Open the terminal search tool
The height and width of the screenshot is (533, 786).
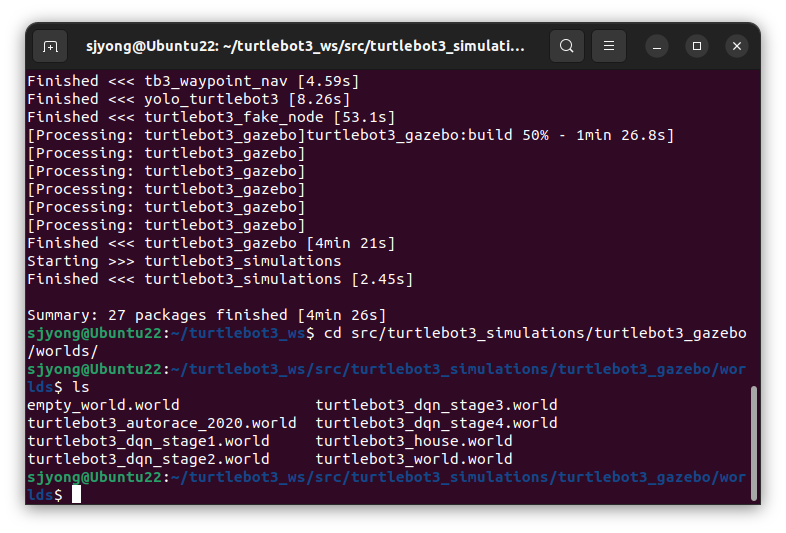pyautogui.click(x=566, y=46)
